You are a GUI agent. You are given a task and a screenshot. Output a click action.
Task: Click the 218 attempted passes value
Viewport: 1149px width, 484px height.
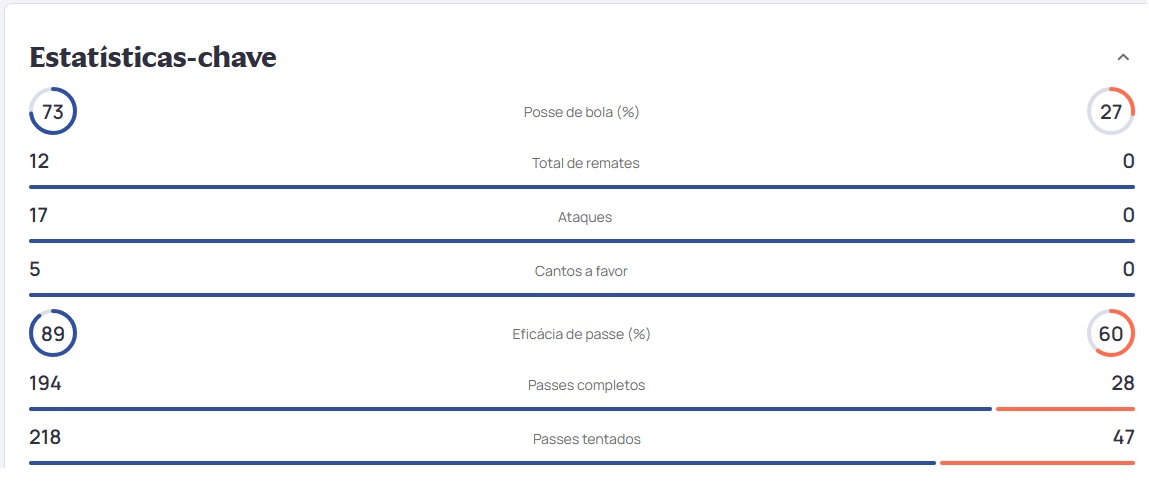(x=45, y=437)
